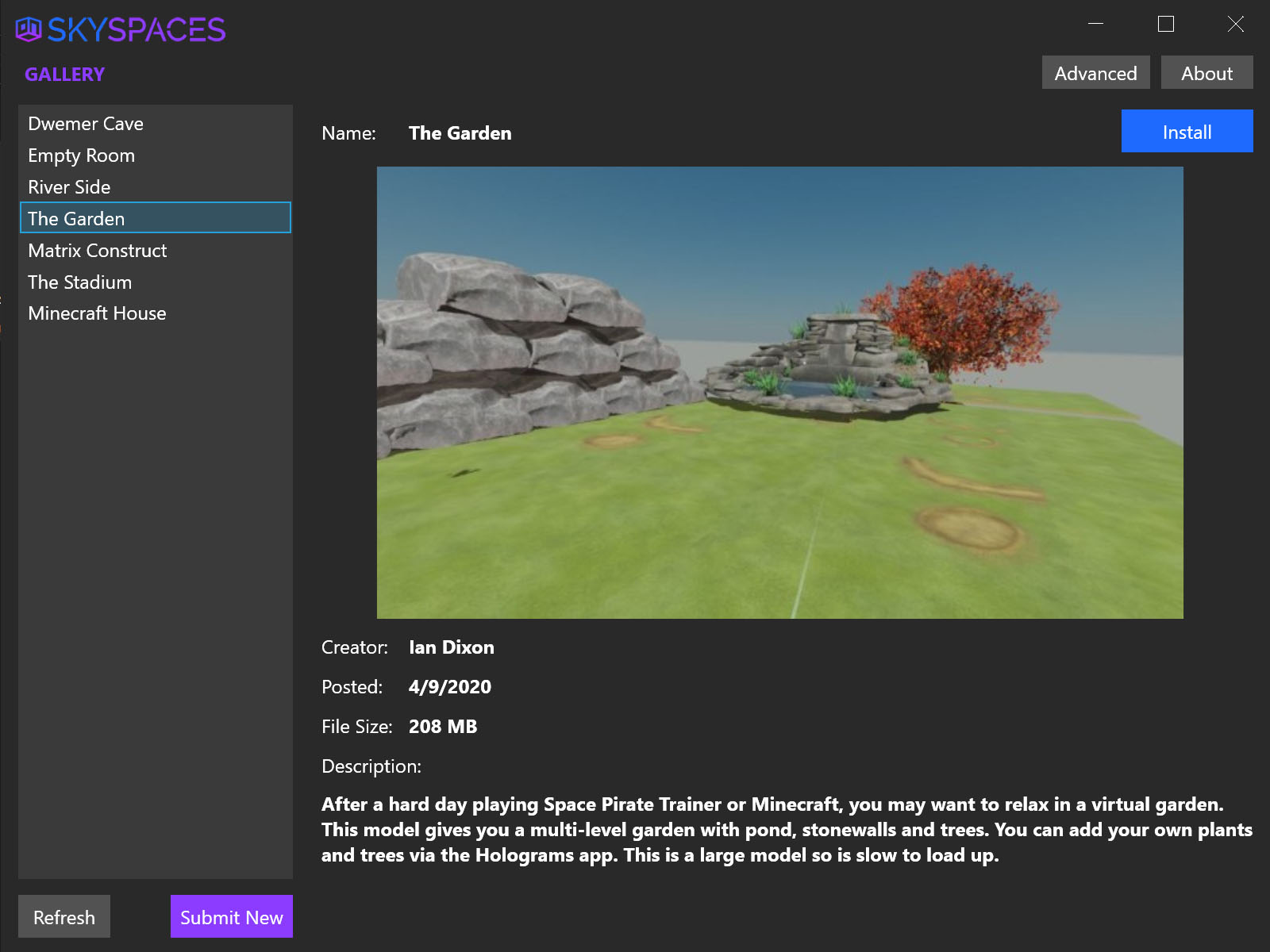Image resolution: width=1270 pixels, height=952 pixels.
Task: Click the GALLERY heading
Action: (x=64, y=75)
